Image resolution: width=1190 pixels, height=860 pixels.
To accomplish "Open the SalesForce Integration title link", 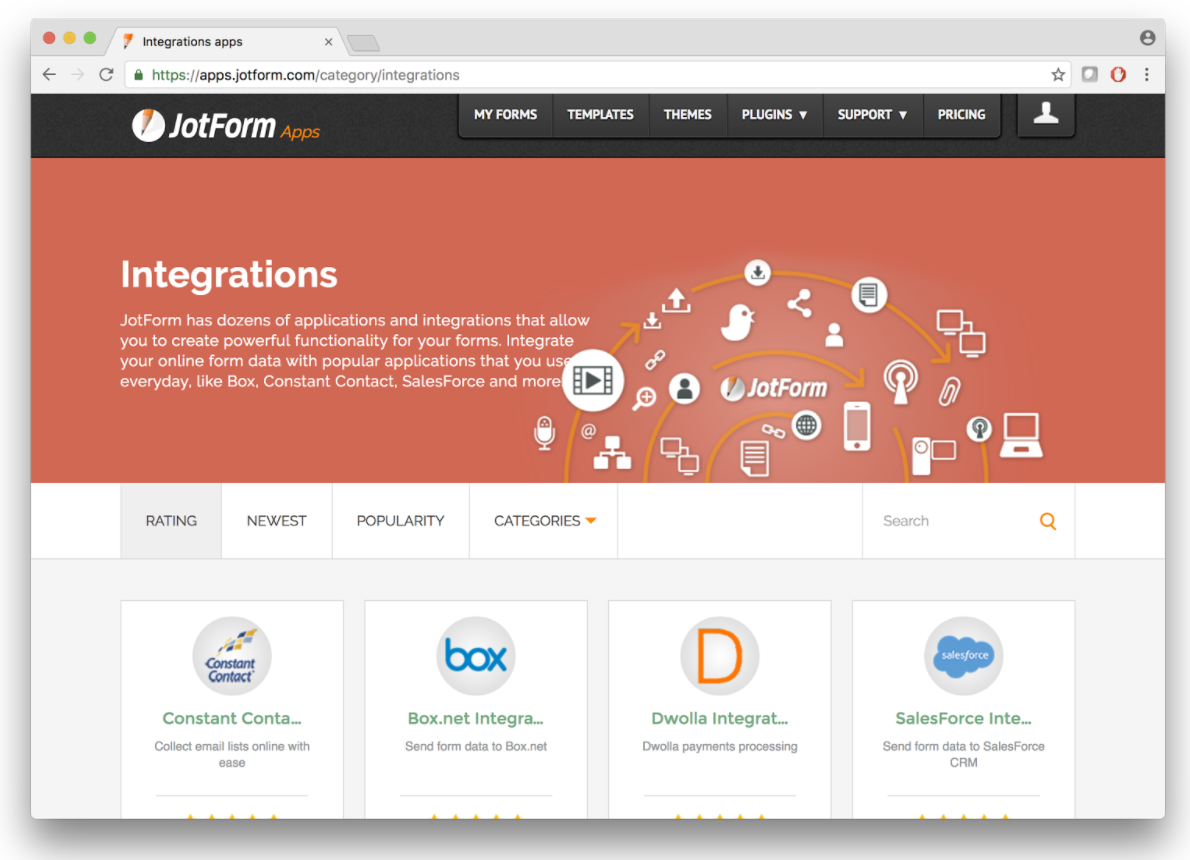I will pos(963,718).
